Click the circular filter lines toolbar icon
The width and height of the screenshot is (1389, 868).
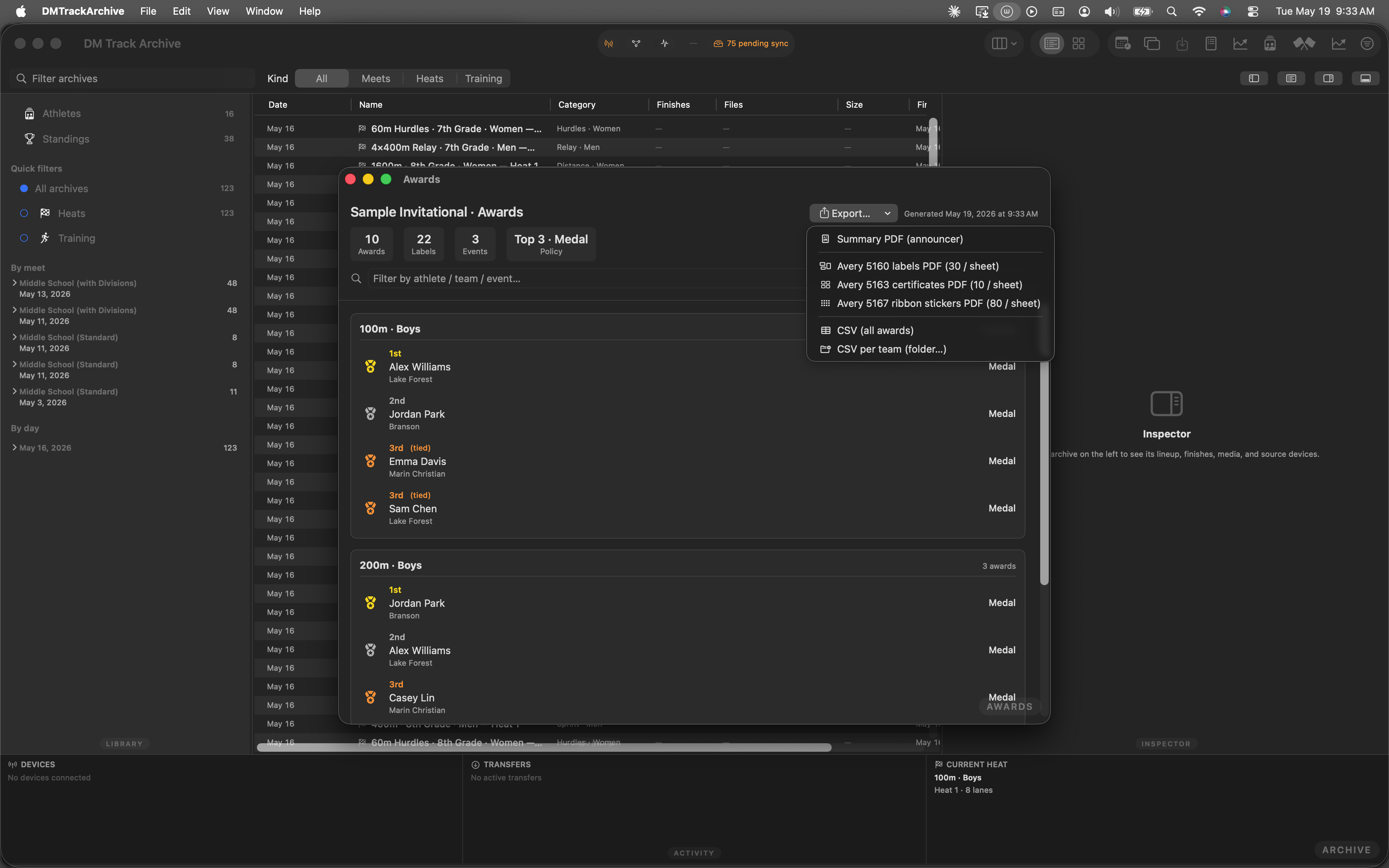coord(1367,44)
